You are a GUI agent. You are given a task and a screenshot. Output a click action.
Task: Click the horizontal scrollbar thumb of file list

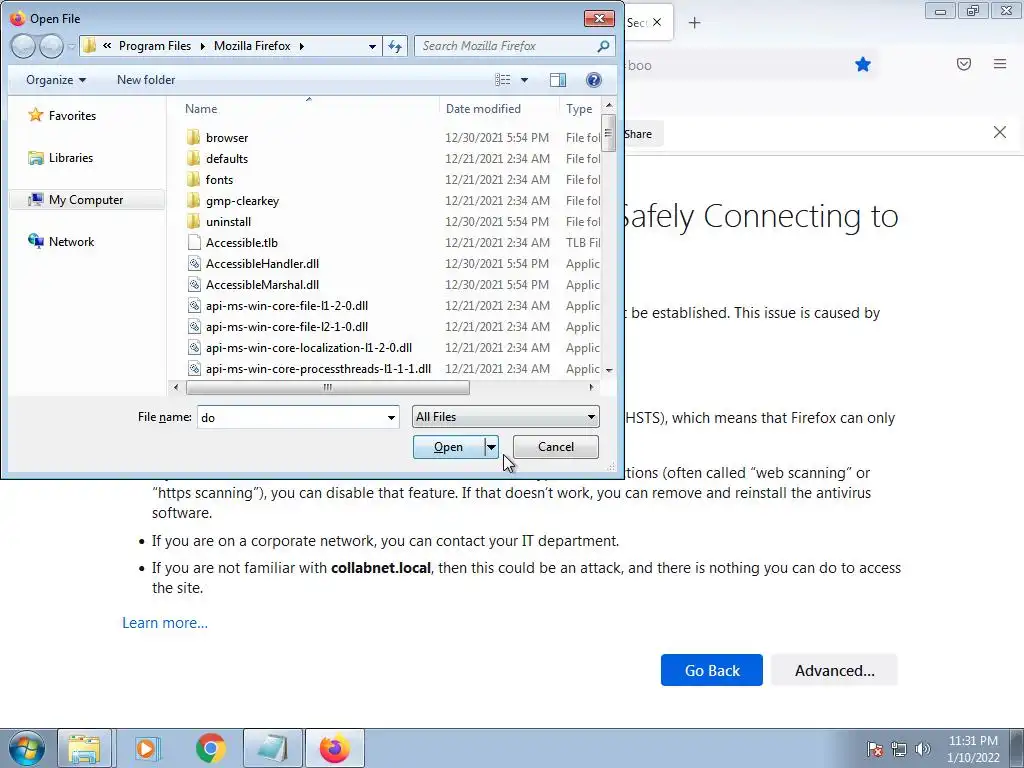(328, 387)
